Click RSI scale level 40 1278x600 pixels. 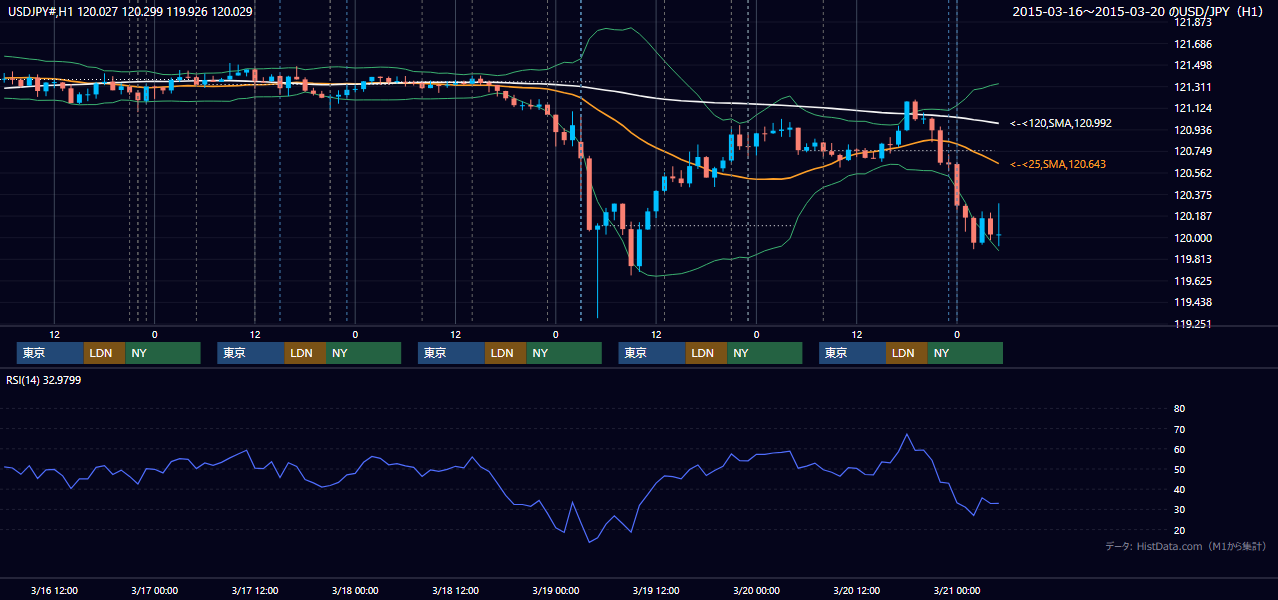(1179, 489)
